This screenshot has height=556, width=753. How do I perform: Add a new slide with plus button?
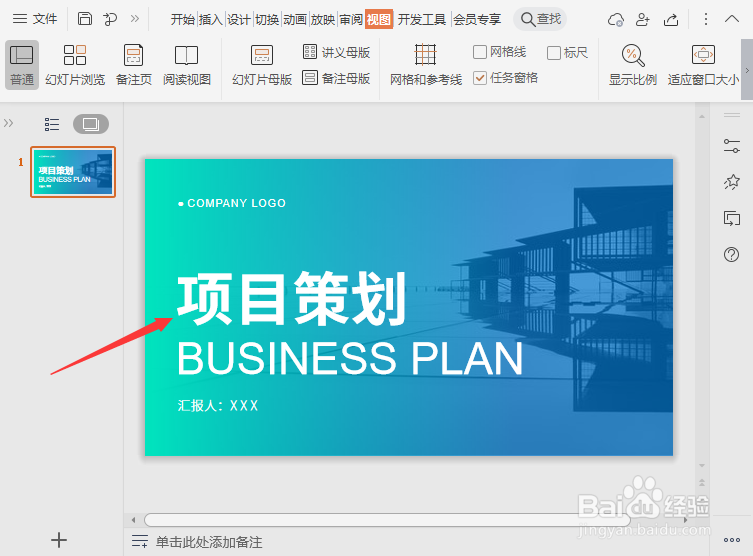click(x=59, y=540)
